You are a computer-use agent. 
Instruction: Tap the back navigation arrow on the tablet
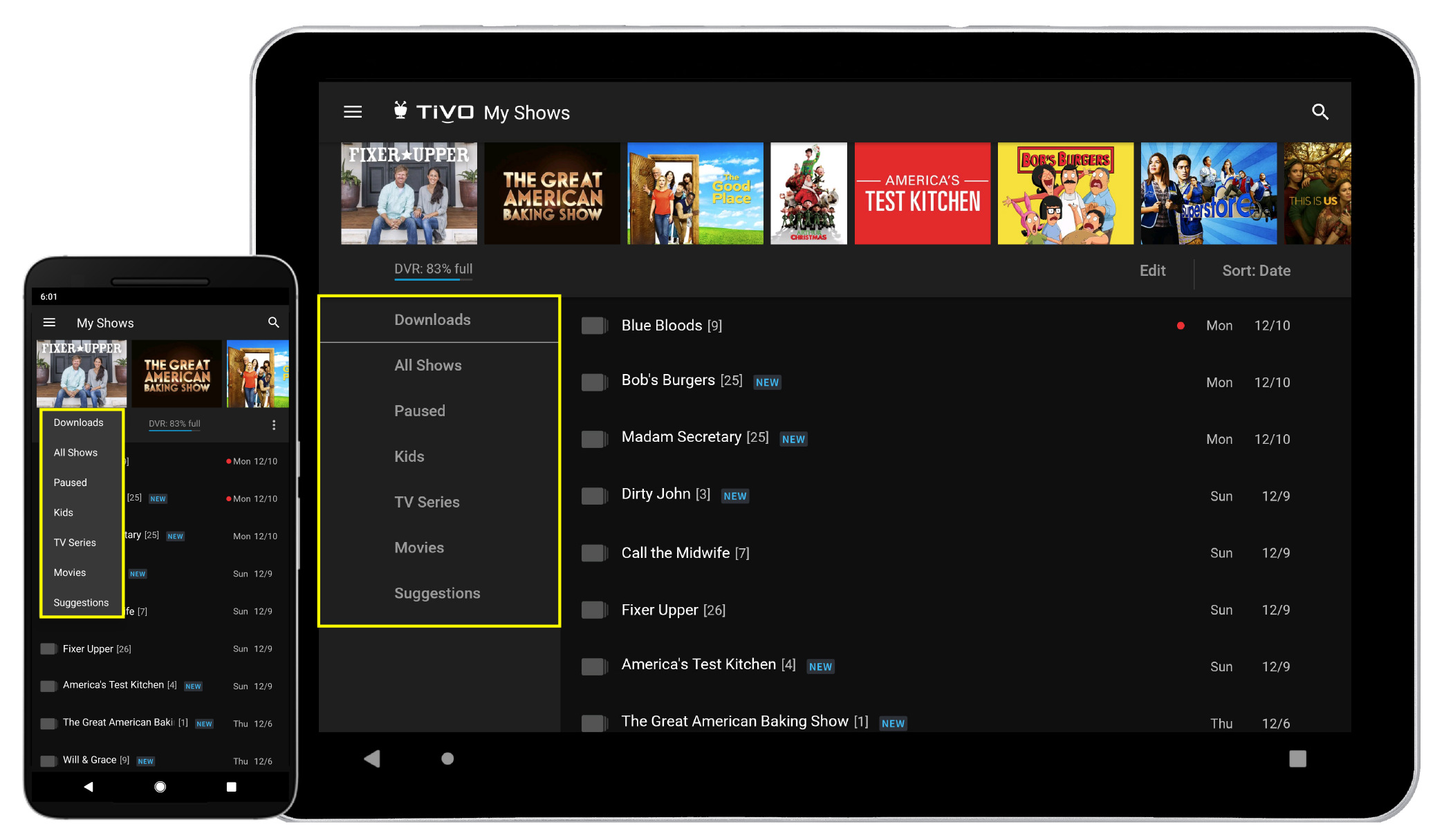point(373,758)
